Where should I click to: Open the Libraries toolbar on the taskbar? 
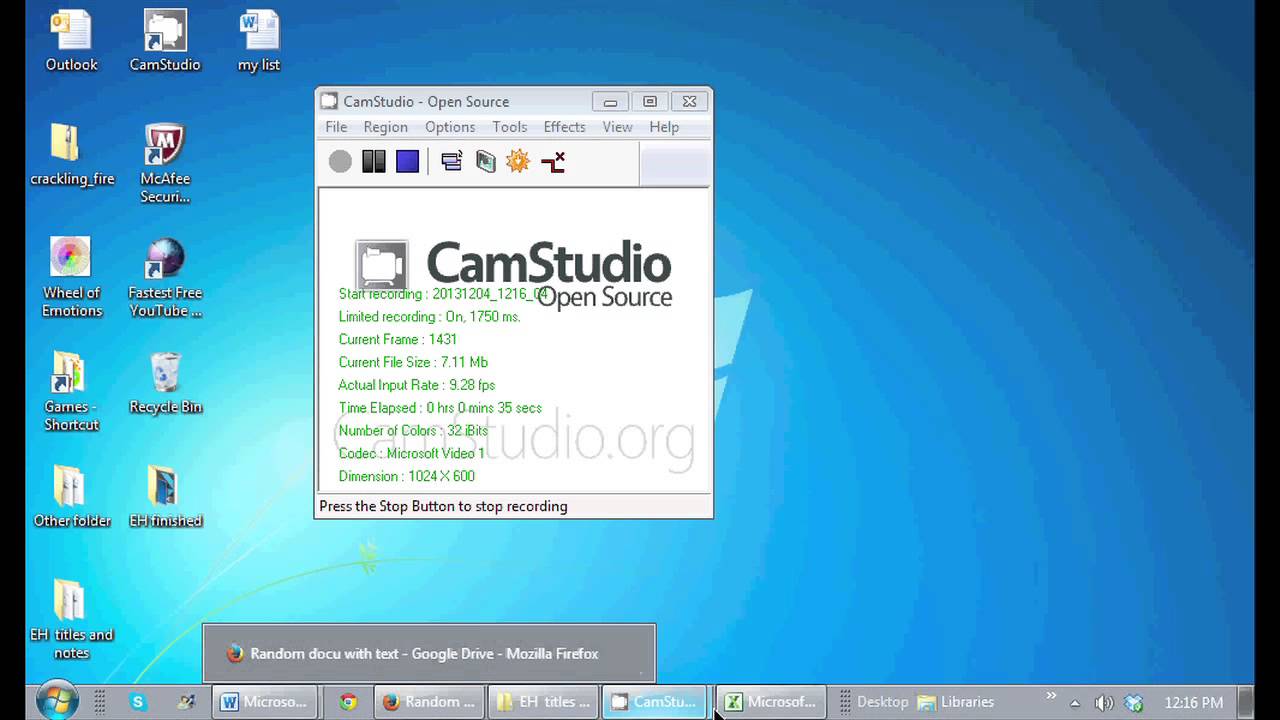click(x=957, y=702)
